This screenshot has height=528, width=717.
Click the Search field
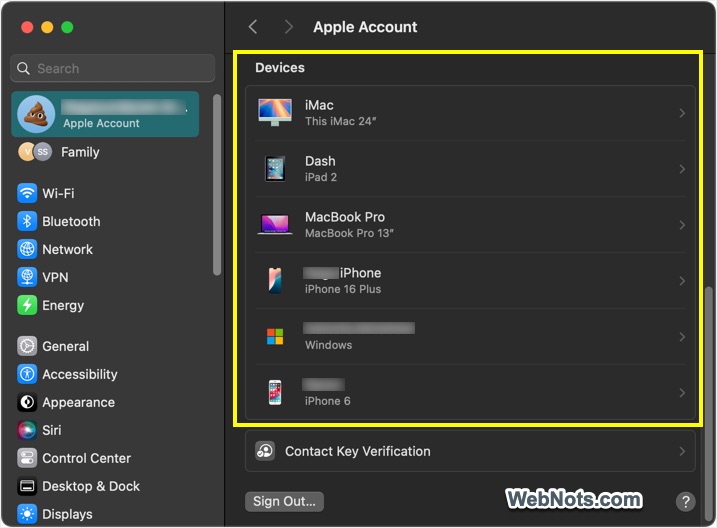112,68
